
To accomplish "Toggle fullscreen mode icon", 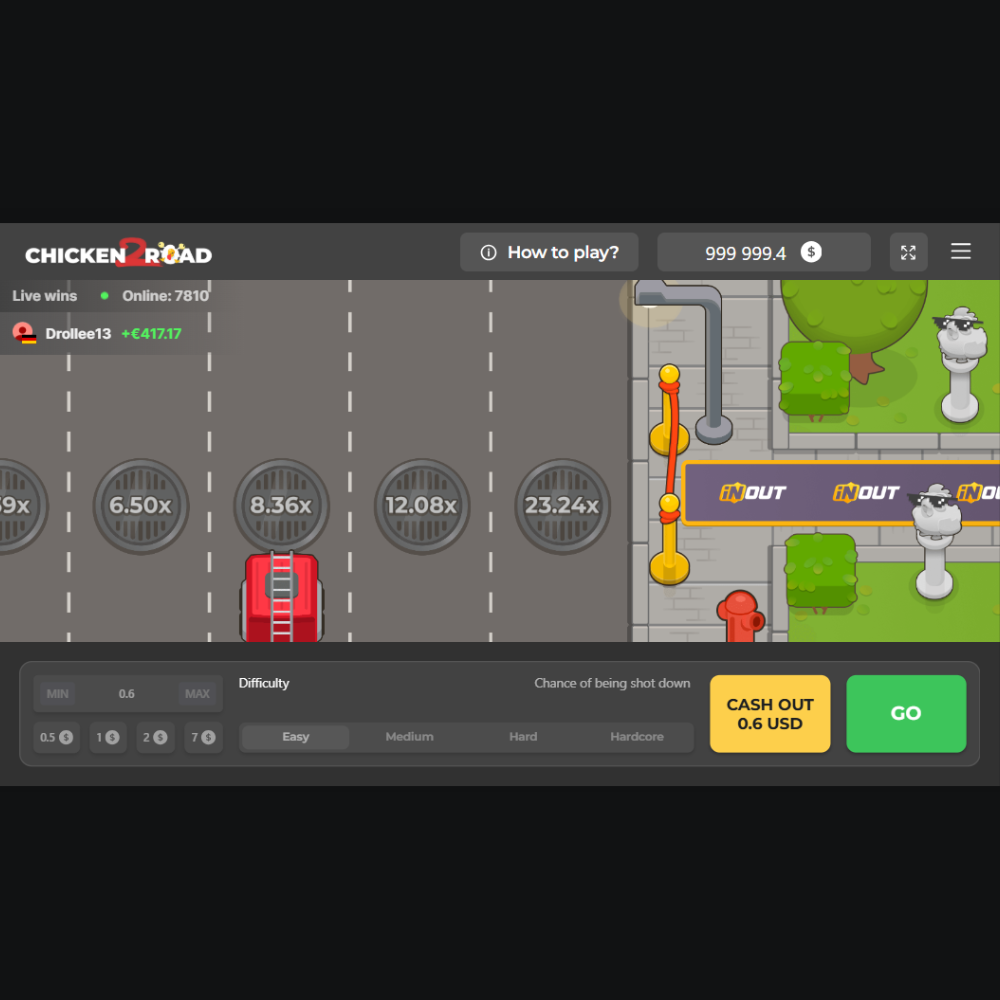I will 908,252.
